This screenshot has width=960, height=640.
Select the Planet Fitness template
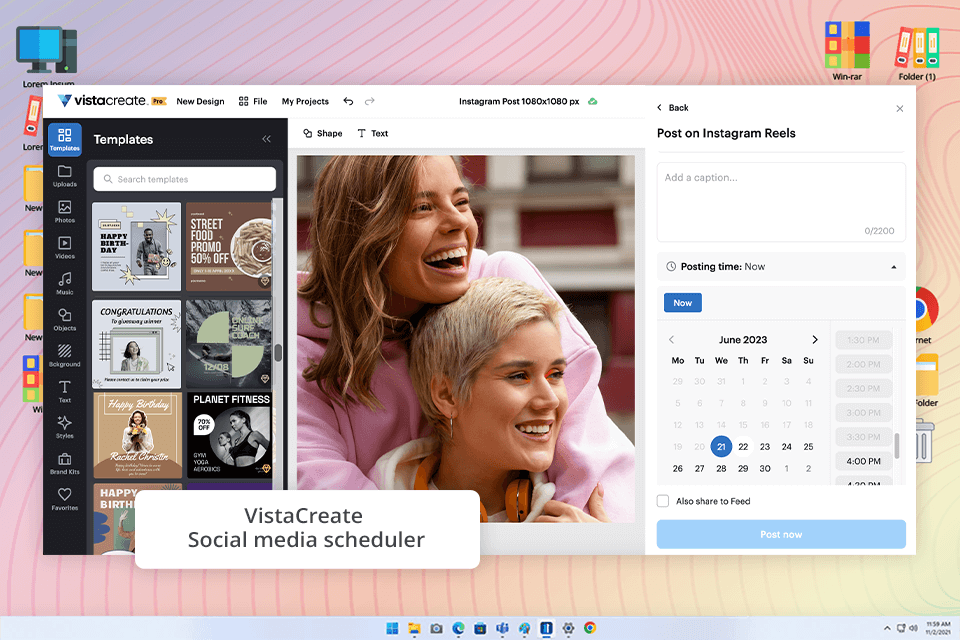click(228, 435)
